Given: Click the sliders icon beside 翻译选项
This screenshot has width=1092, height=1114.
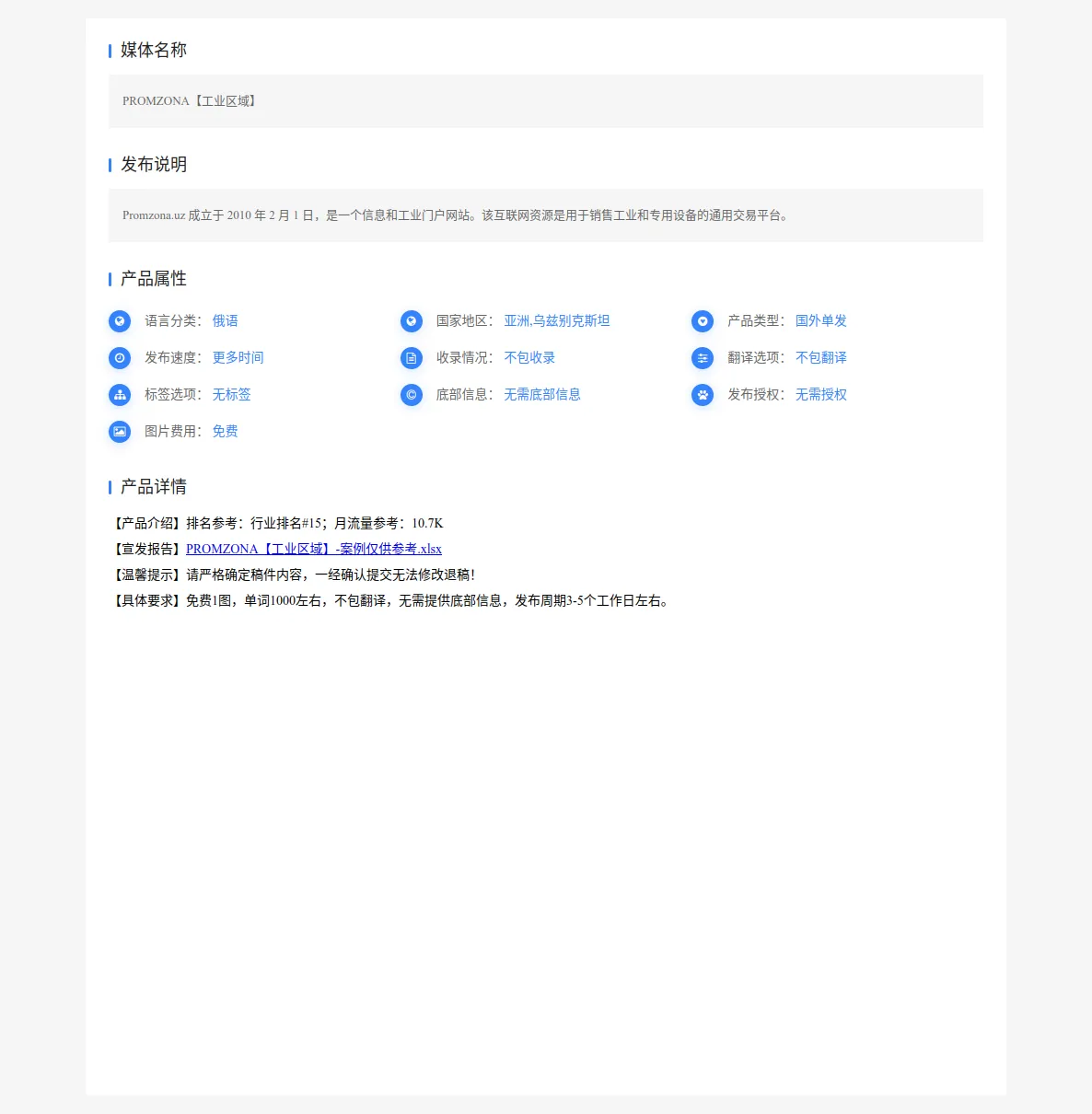Looking at the screenshot, I should tap(703, 358).
